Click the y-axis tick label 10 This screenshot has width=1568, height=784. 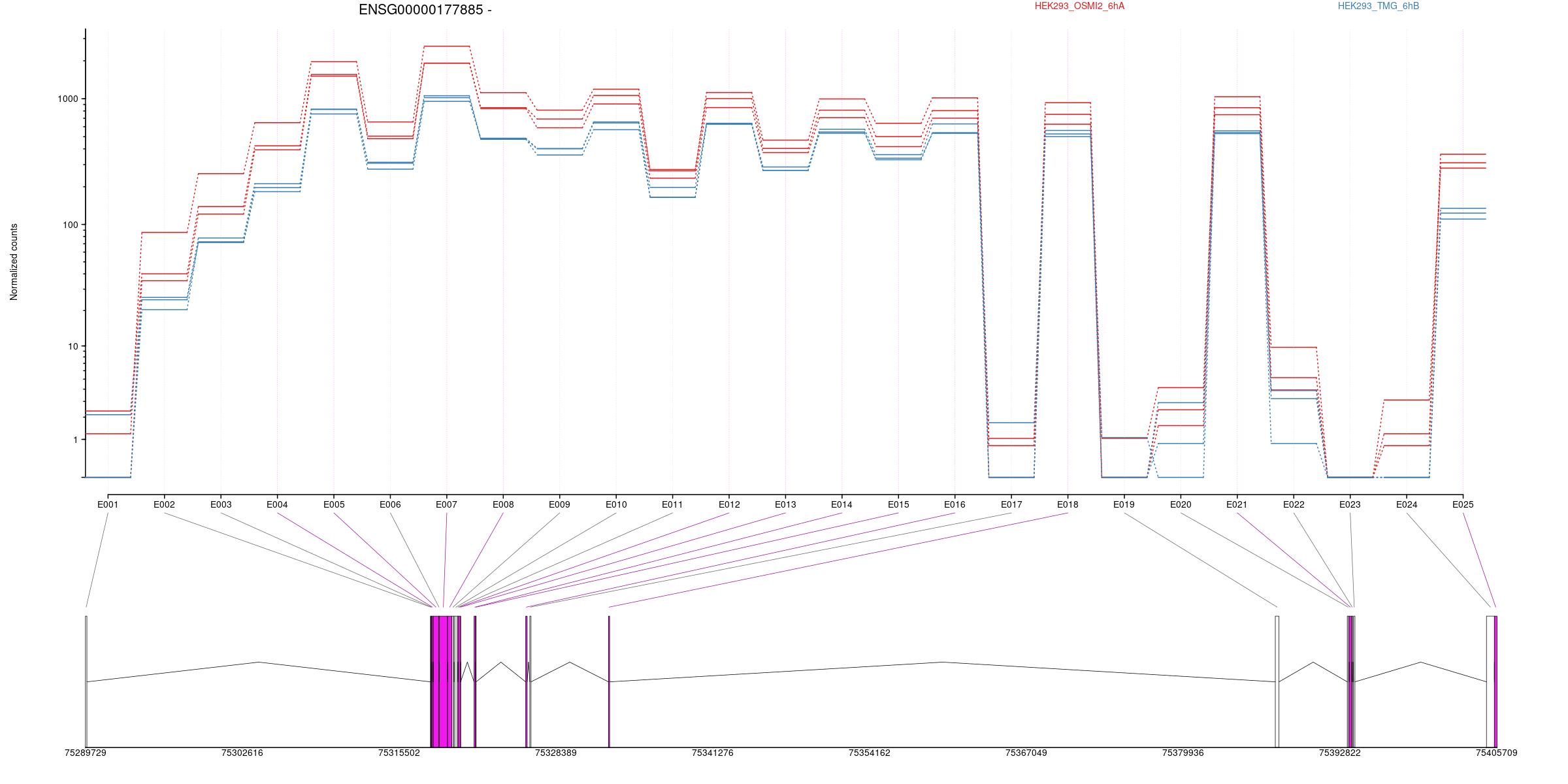pos(73,346)
